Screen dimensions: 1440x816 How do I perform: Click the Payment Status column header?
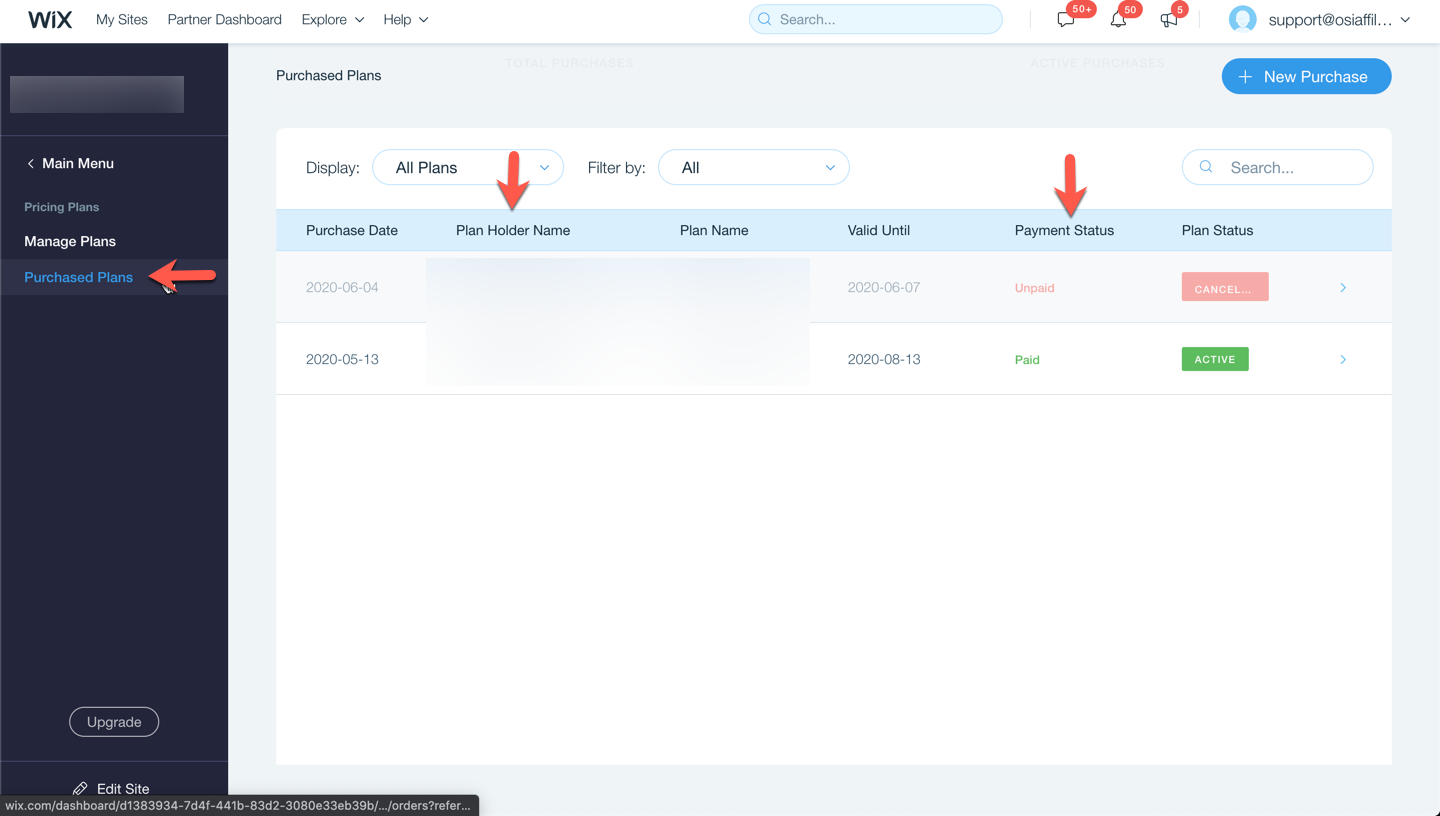click(1064, 230)
